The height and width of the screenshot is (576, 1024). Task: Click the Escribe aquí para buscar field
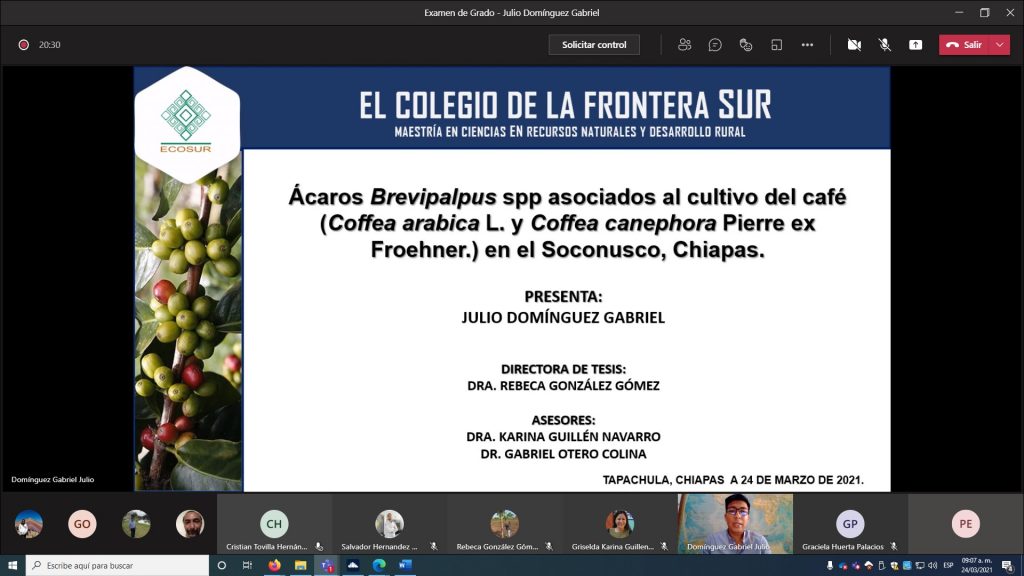click(118, 565)
